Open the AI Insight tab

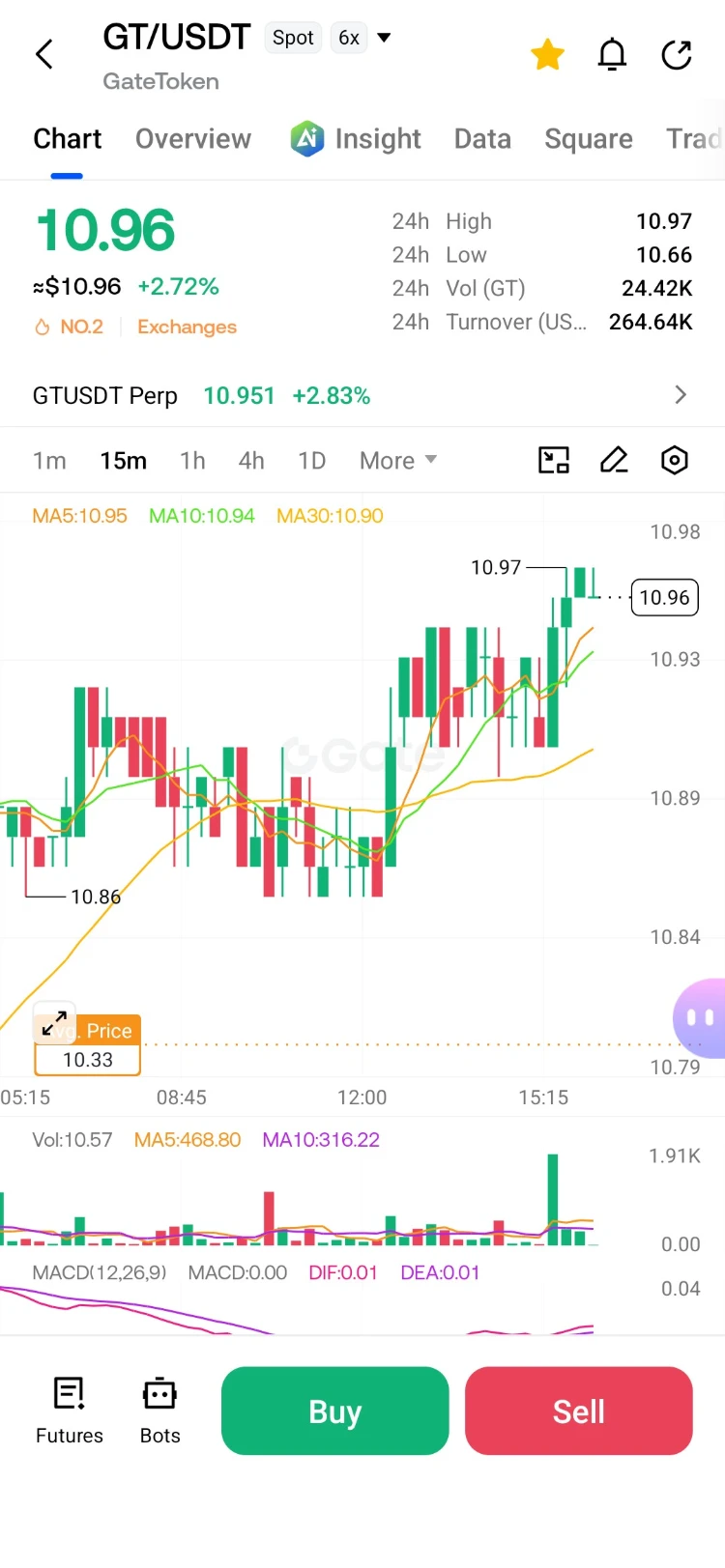pyautogui.click(x=356, y=139)
